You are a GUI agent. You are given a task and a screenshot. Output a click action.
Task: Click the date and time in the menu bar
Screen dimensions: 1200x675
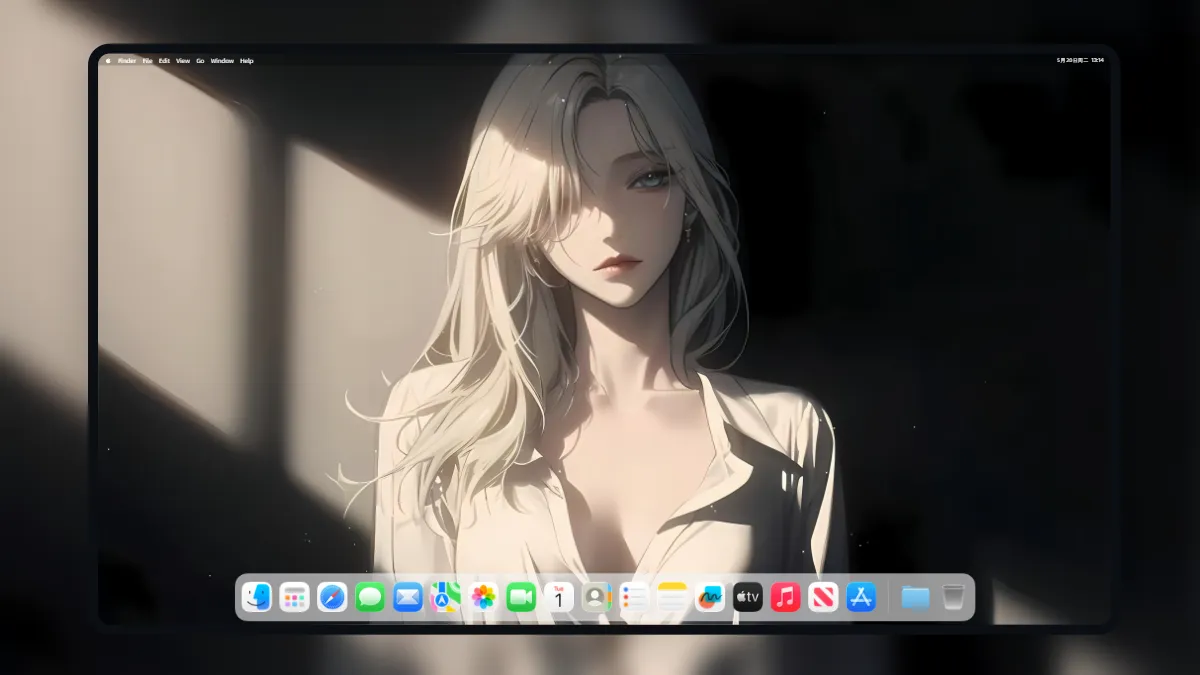(x=1080, y=61)
